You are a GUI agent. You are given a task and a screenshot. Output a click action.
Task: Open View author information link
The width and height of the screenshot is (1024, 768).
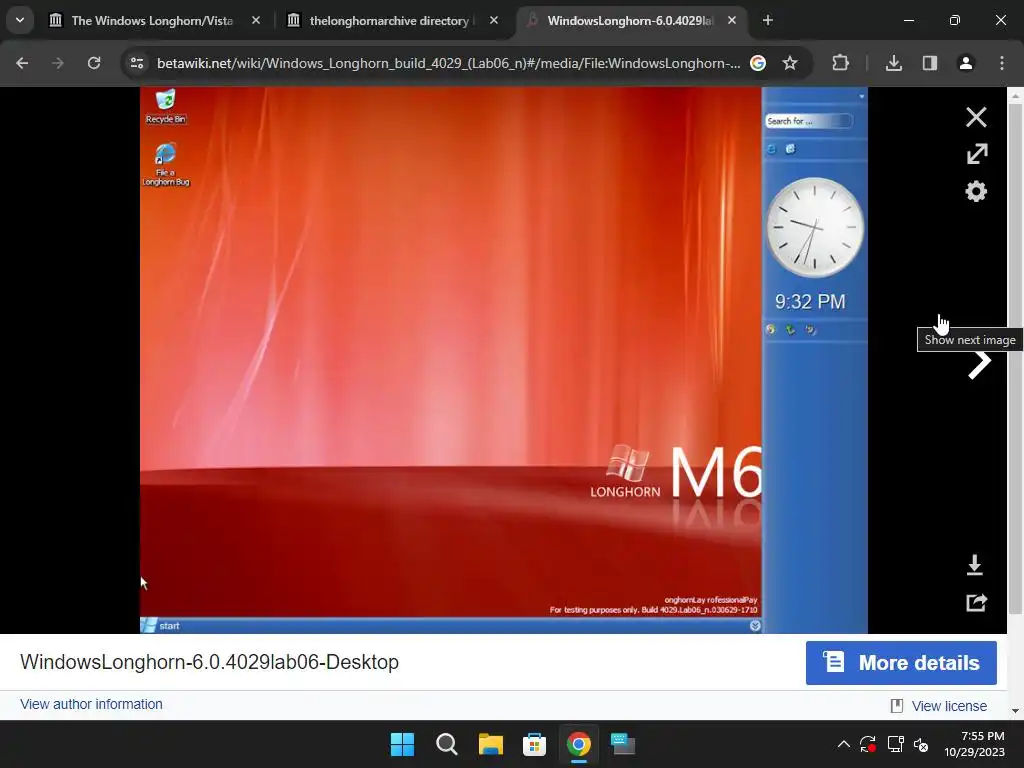tap(91, 704)
